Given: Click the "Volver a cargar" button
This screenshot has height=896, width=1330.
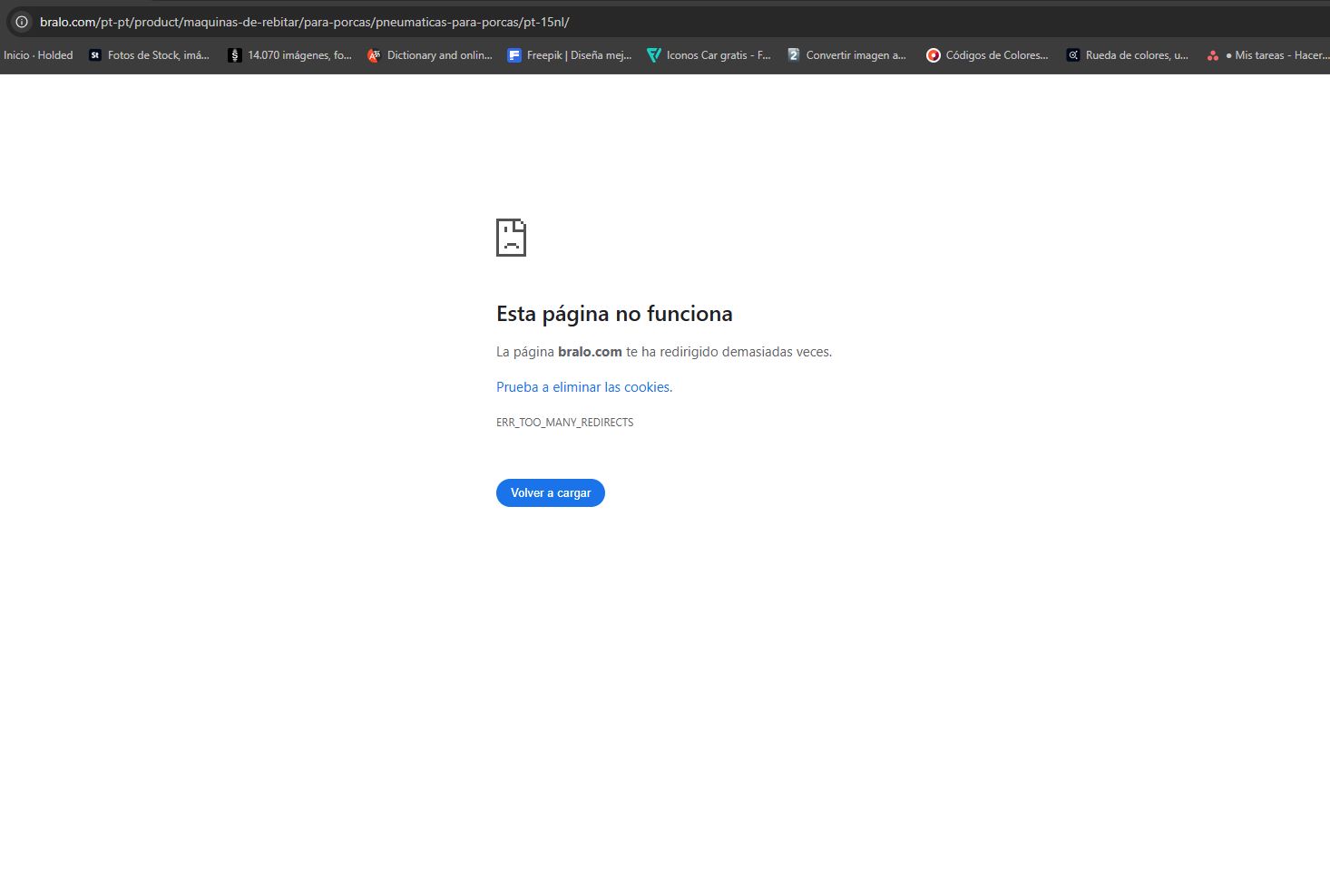Looking at the screenshot, I should tap(551, 492).
